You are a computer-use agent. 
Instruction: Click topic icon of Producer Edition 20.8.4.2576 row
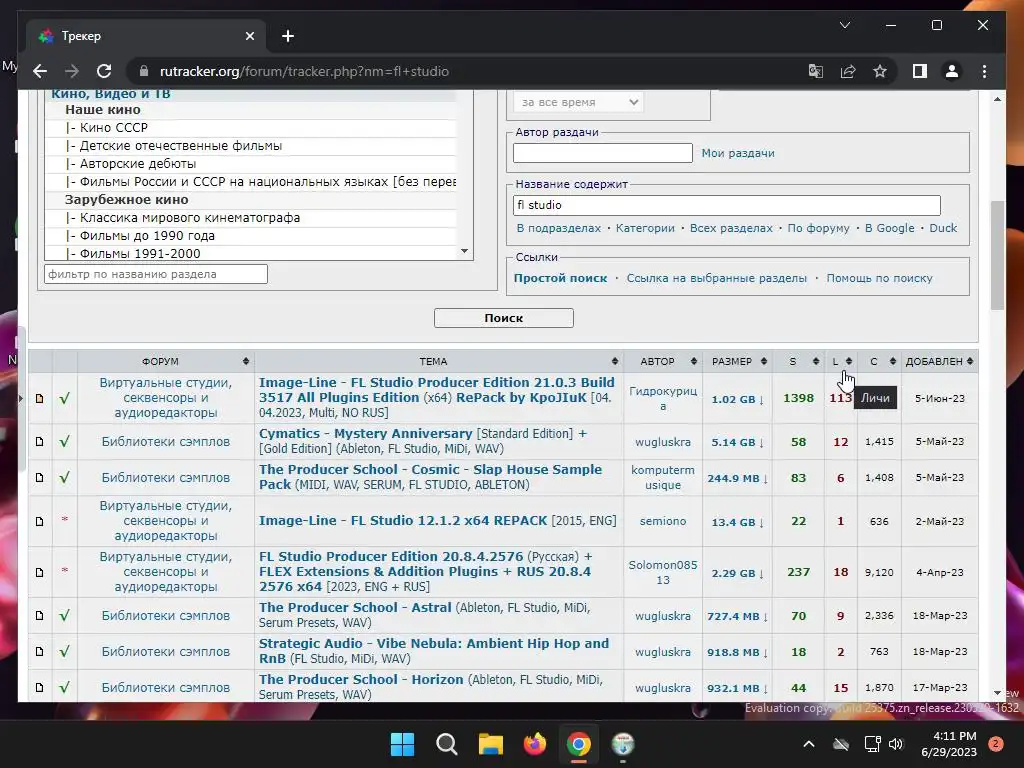pyautogui.click(x=39, y=572)
